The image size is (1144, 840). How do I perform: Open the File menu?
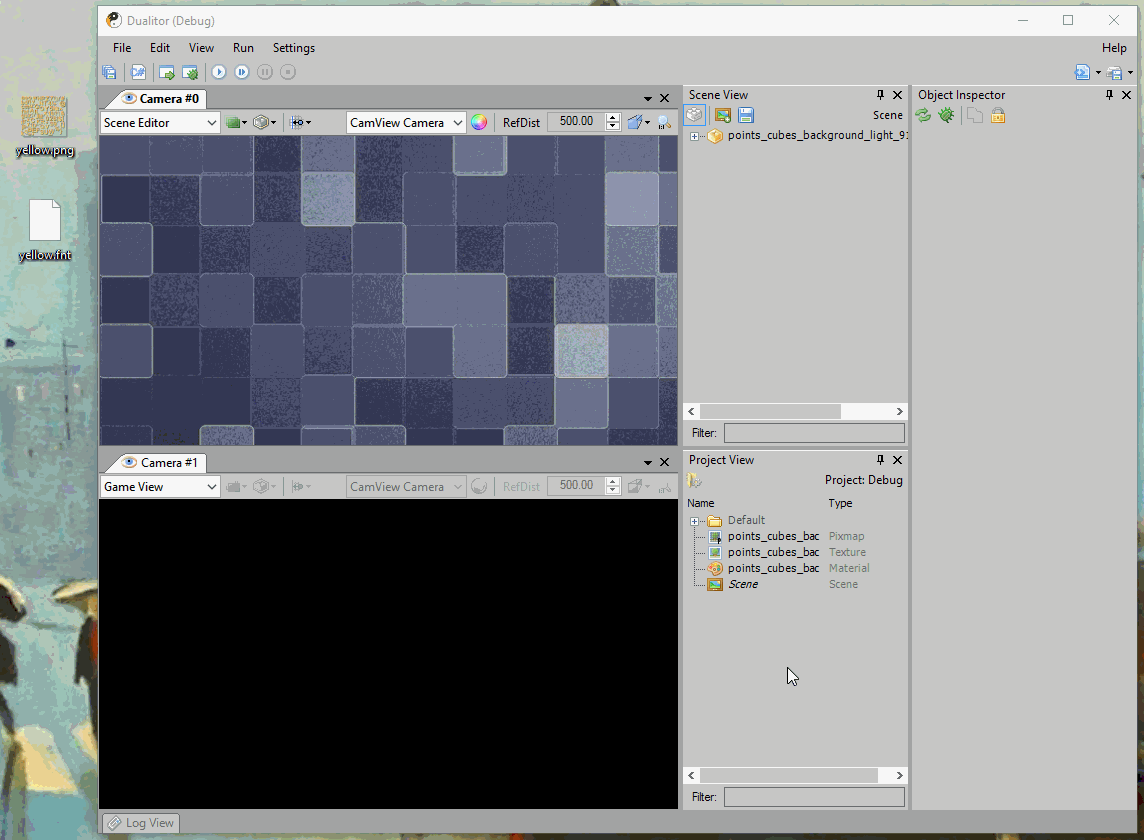[122, 47]
